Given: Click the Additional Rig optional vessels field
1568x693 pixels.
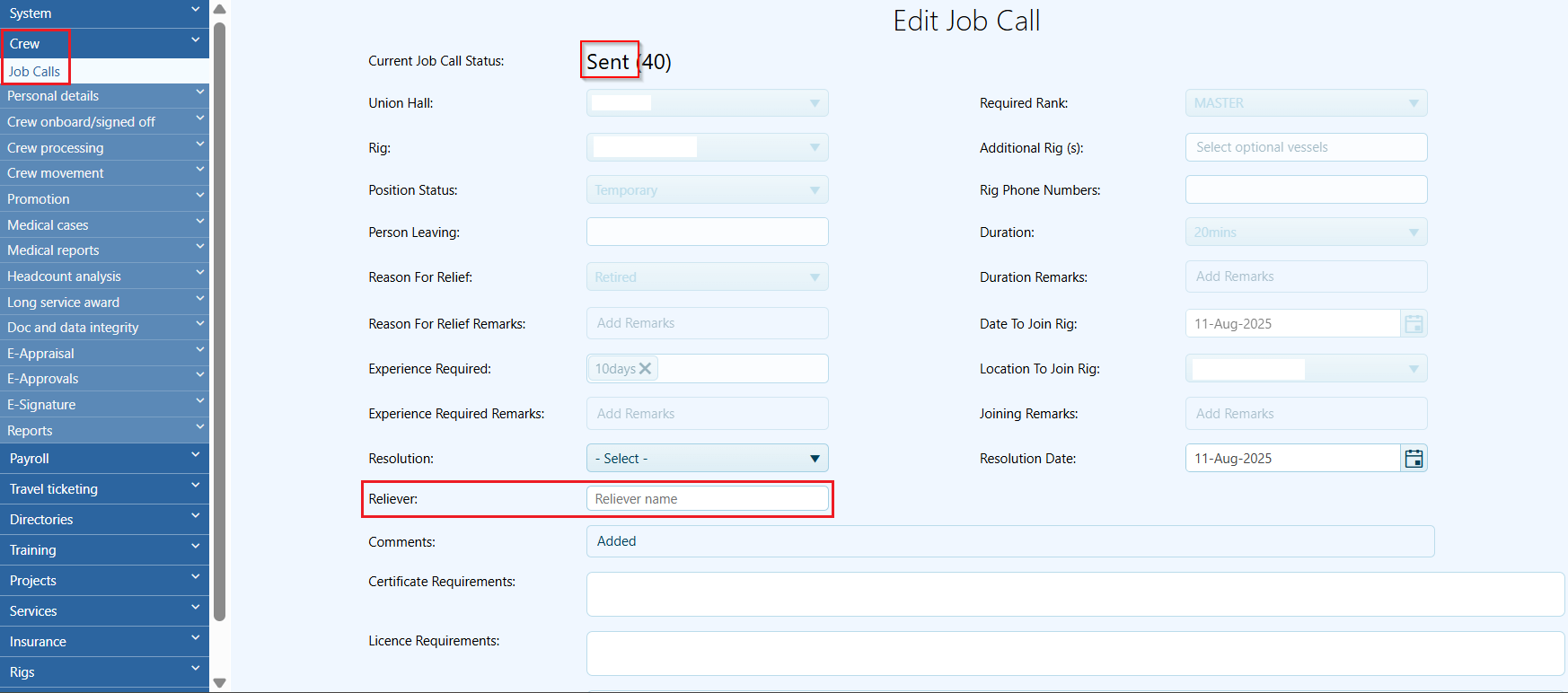Looking at the screenshot, I should [x=1306, y=147].
